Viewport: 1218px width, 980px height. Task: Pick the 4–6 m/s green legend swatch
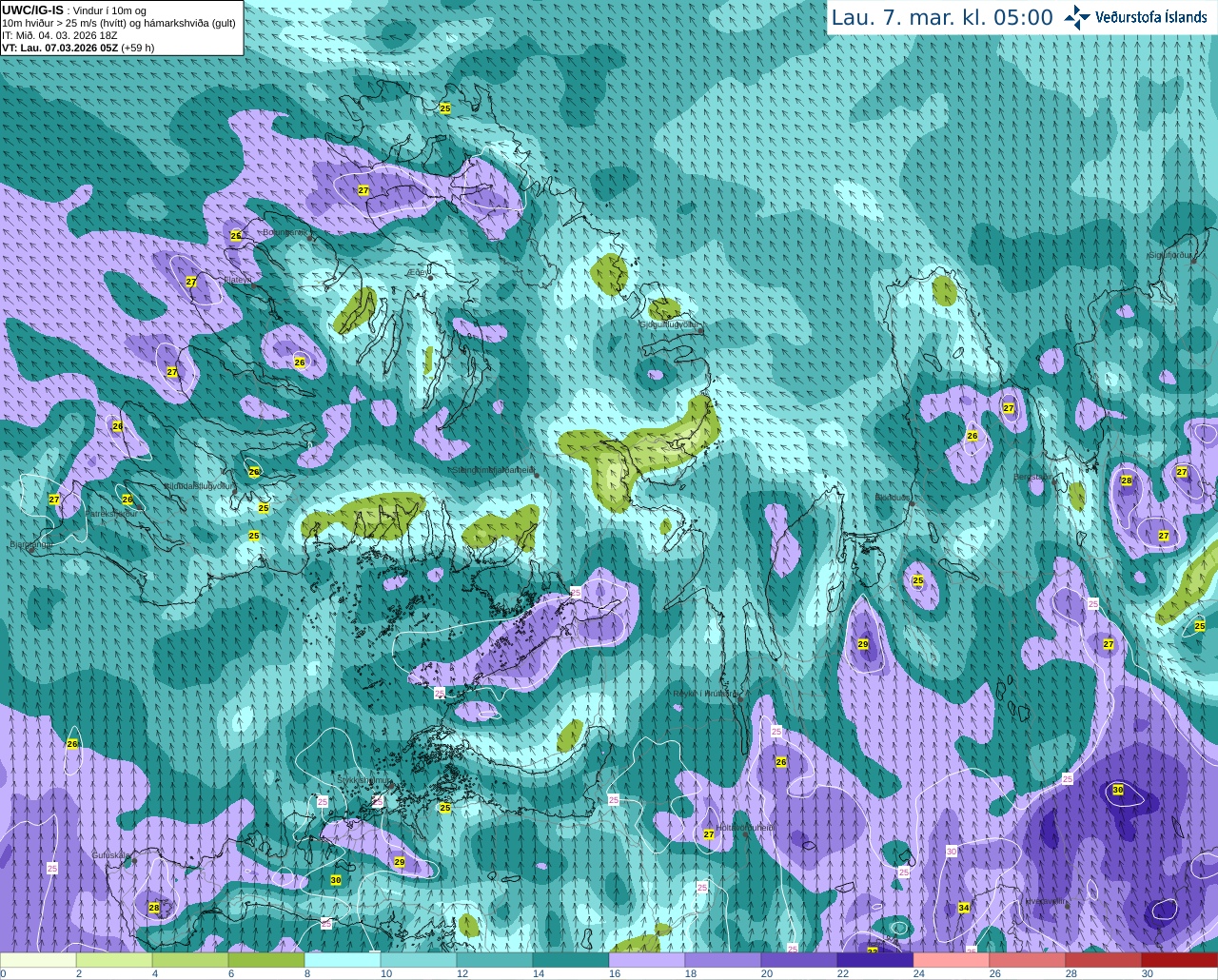pyautogui.click(x=190, y=961)
